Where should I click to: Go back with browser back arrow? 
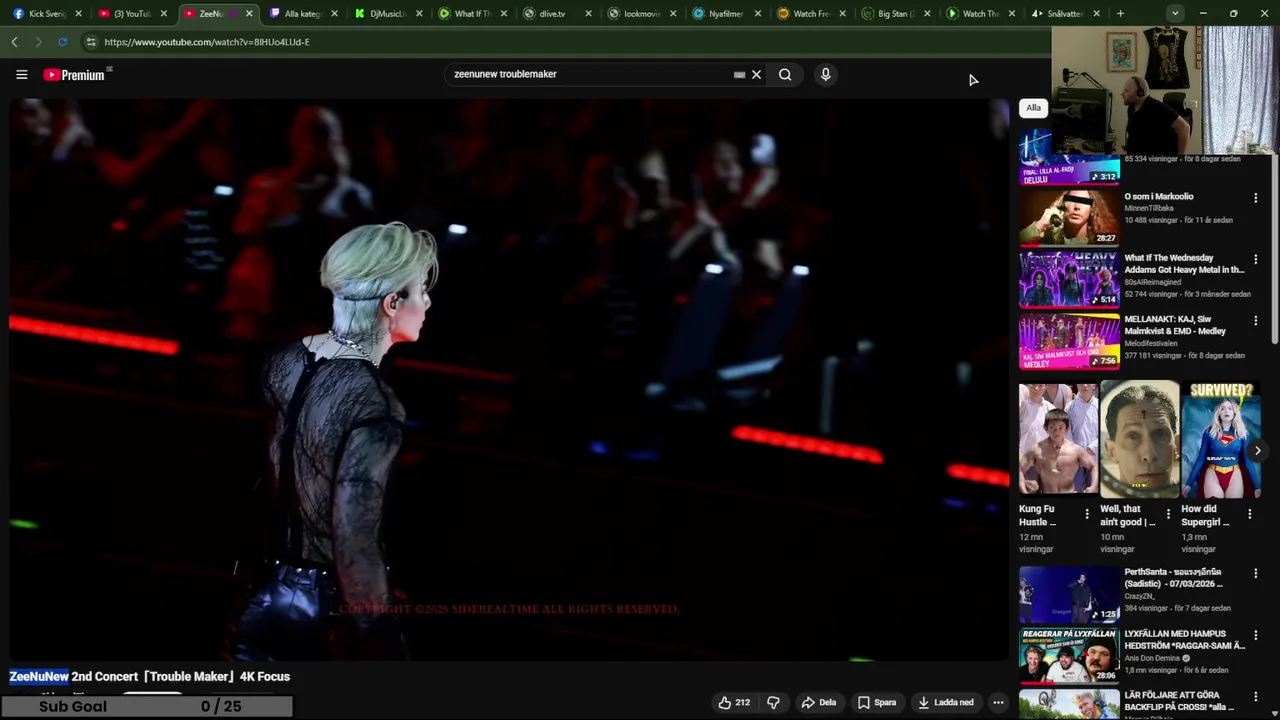pyautogui.click(x=14, y=42)
